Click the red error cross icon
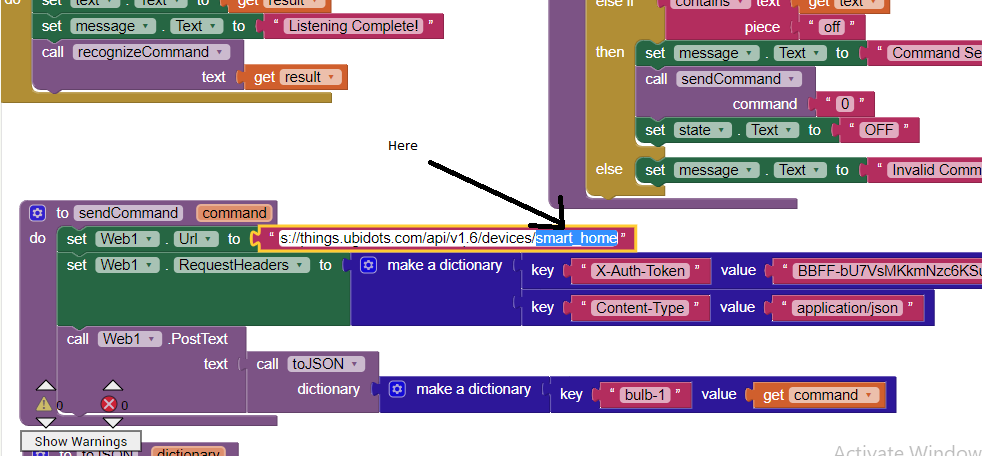 pyautogui.click(x=109, y=404)
